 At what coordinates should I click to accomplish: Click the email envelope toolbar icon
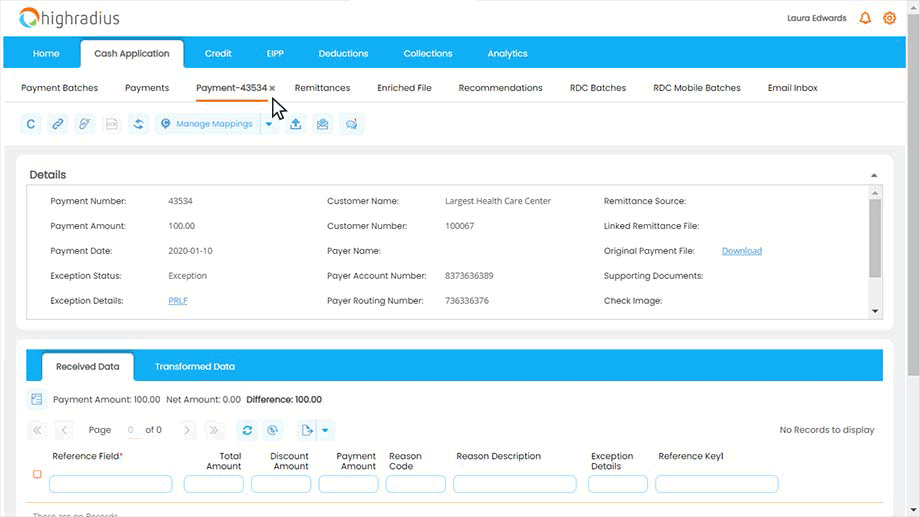[x=323, y=124]
